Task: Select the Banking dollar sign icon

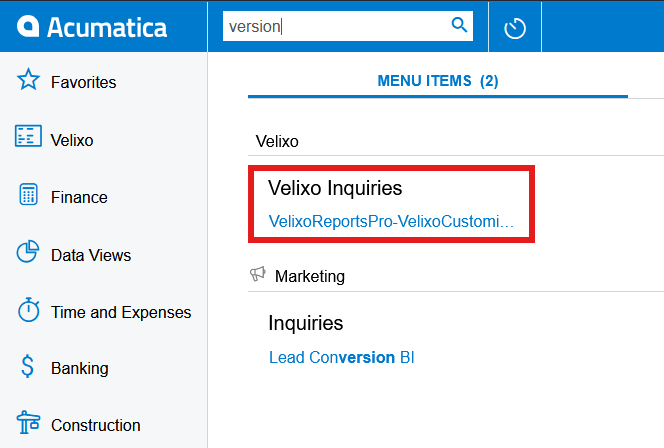Action: (28, 367)
